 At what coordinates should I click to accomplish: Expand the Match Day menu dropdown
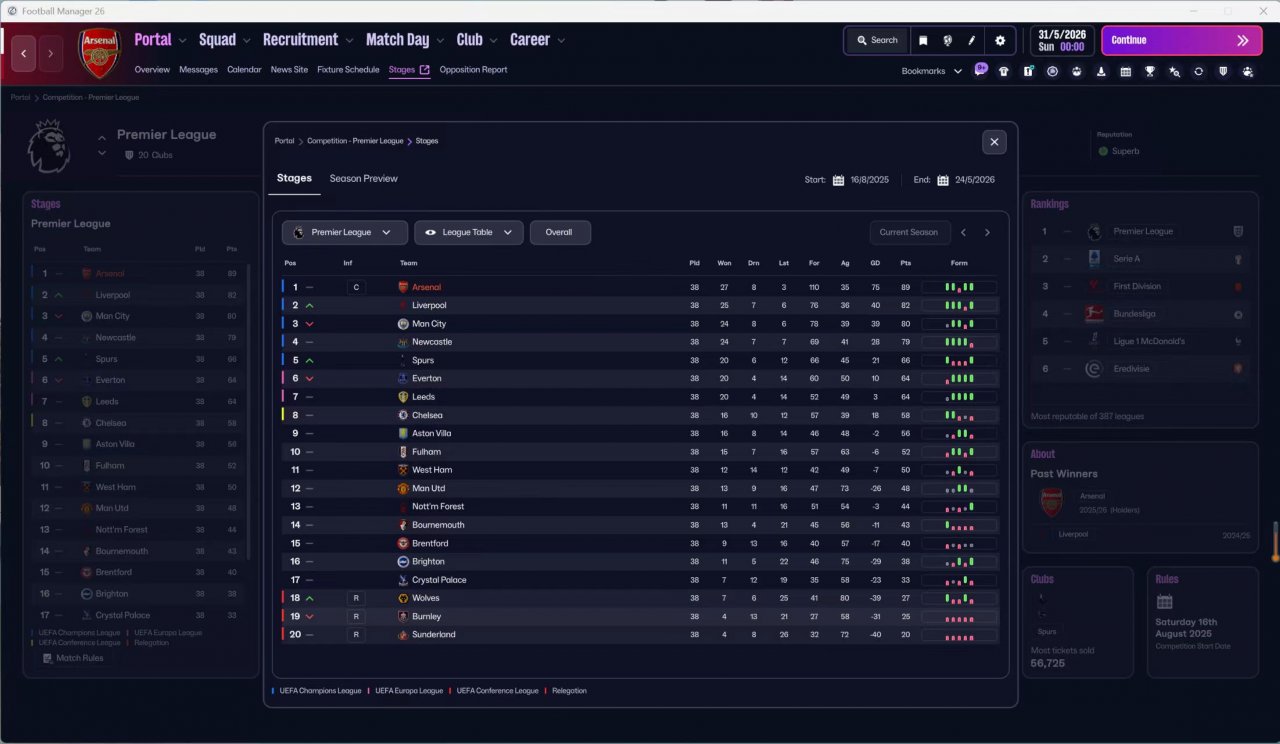click(x=440, y=41)
